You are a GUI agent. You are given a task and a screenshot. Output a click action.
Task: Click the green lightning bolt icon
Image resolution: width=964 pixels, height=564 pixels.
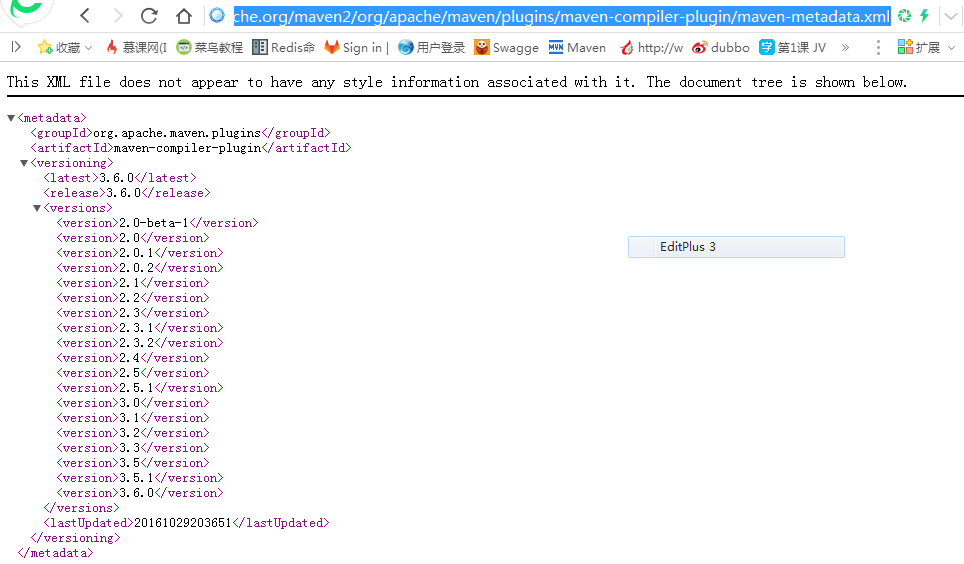(x=924, y=16)
